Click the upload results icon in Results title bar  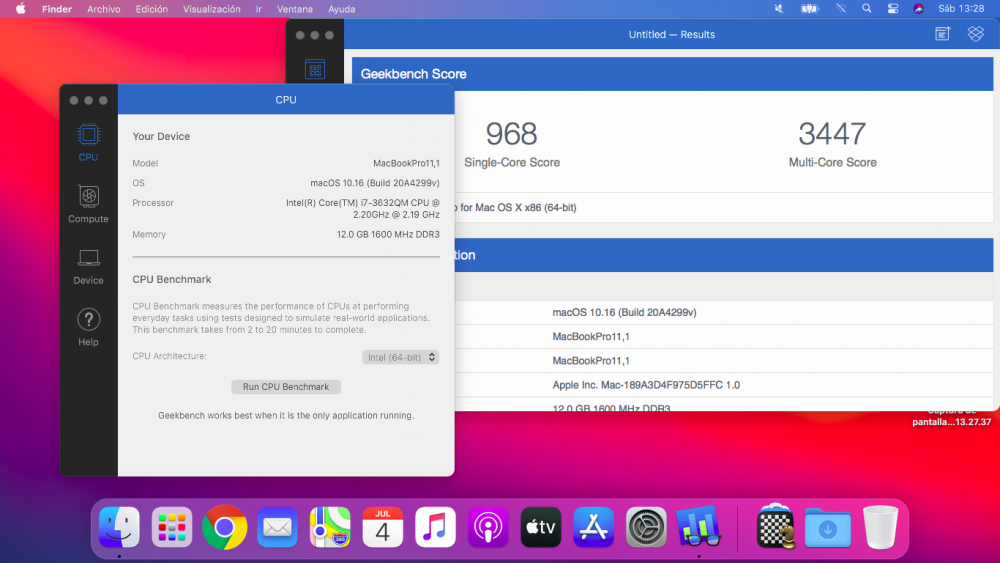pyautogui.click(x=943, y=34)
